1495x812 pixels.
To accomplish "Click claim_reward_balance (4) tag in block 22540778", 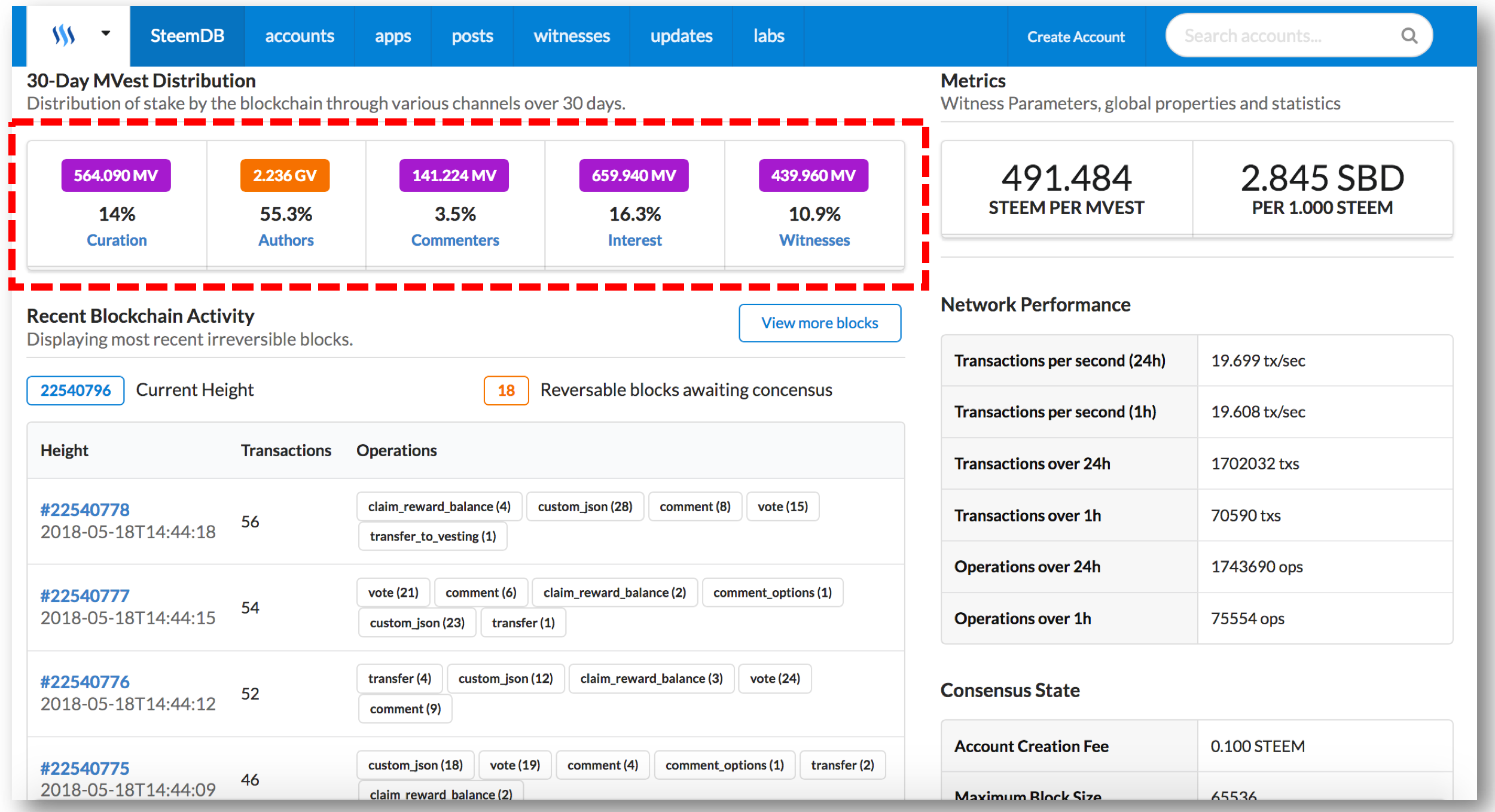I will tap(440, 506).
